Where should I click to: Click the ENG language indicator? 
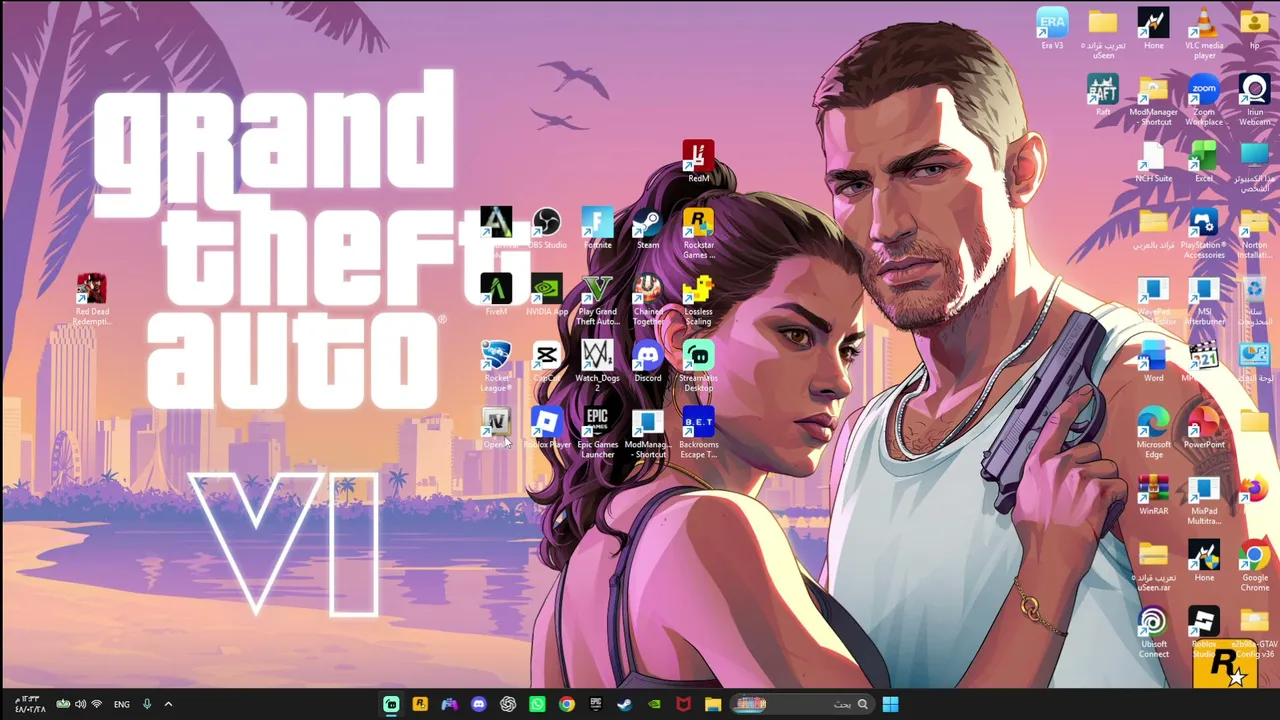[x=121, y=704]
